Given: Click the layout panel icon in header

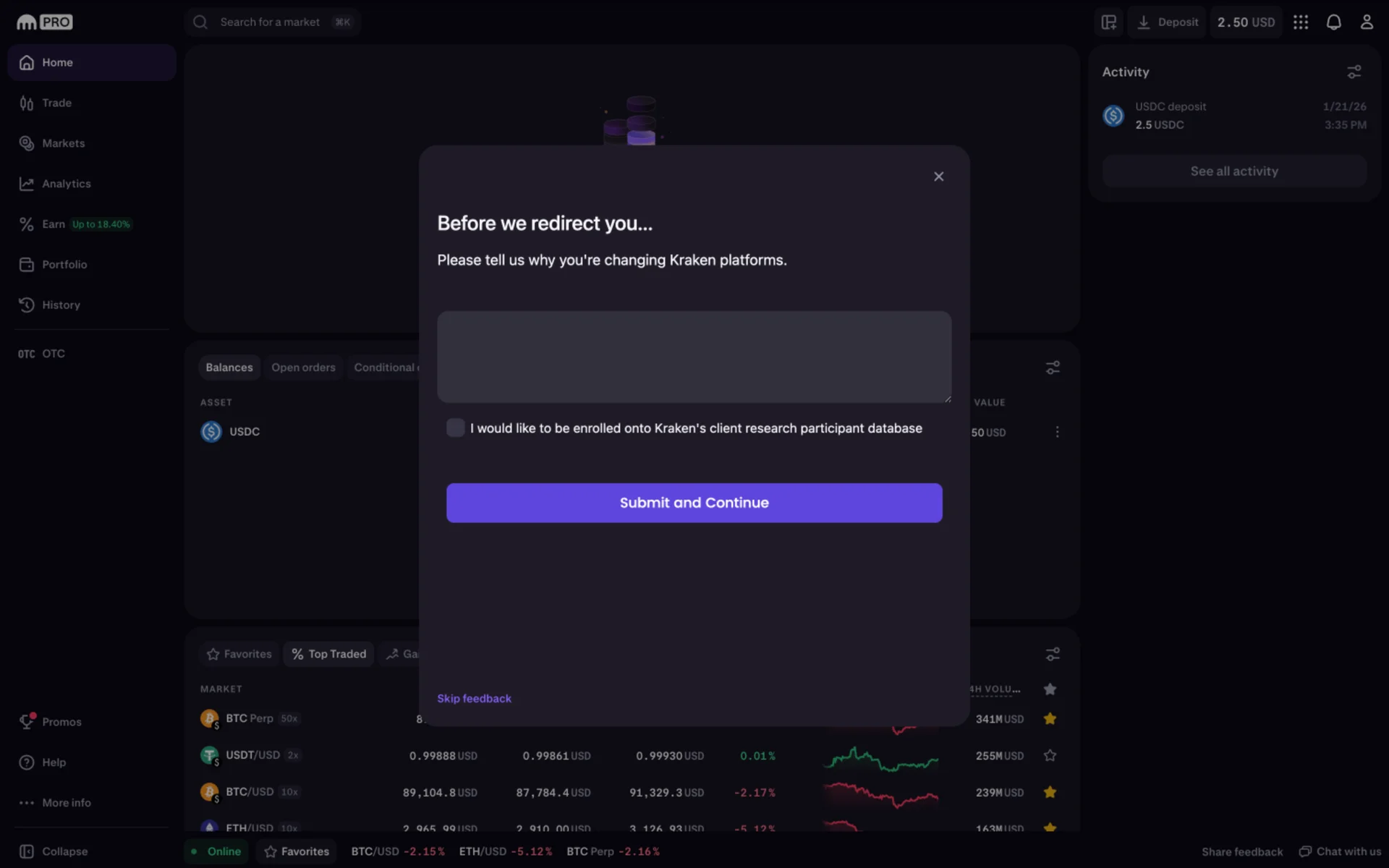Looking at the screenshot, I should coord(1109,22).
